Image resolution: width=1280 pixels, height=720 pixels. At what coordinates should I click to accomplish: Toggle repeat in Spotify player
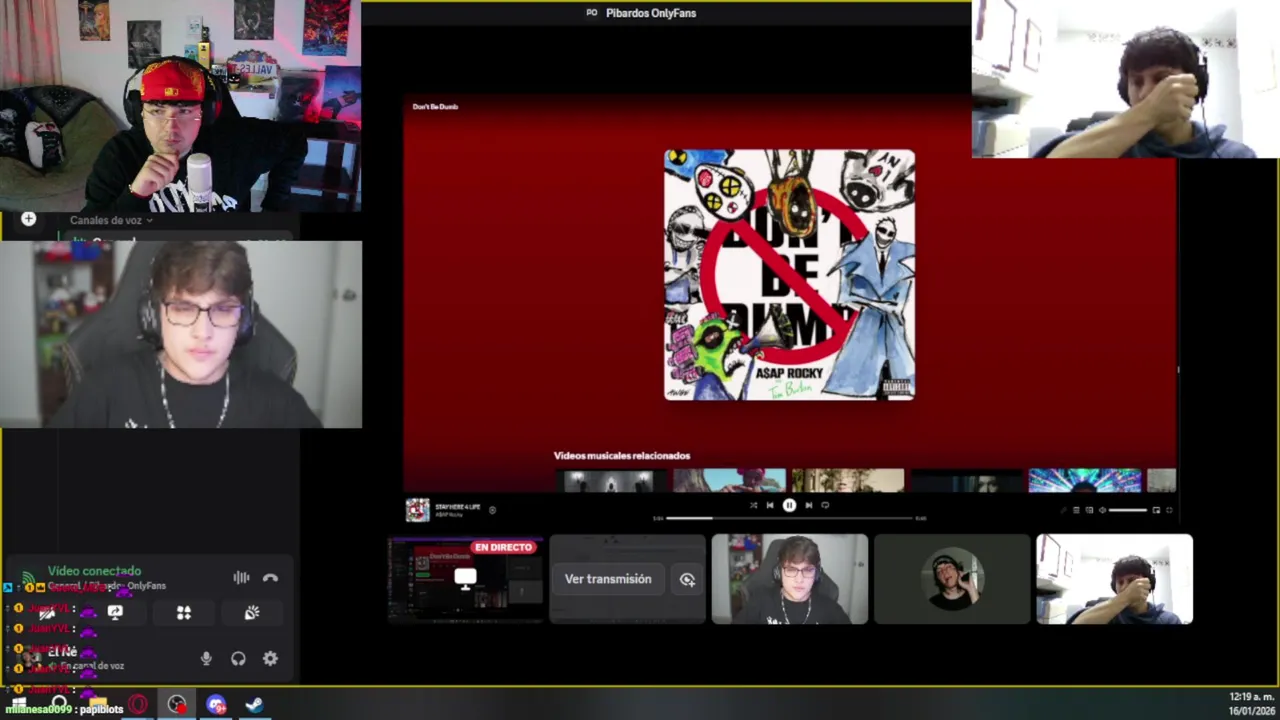(x=825, y=505)
